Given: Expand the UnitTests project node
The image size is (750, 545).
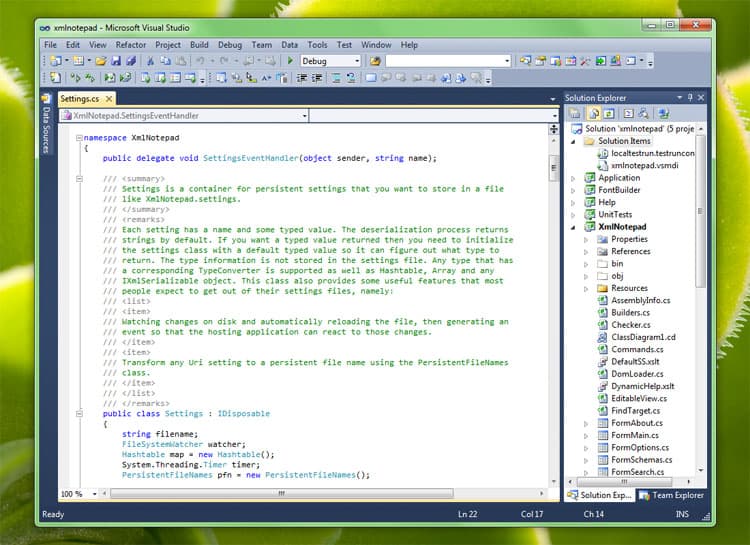Looking at the screenshot, I should coord(574,215).
